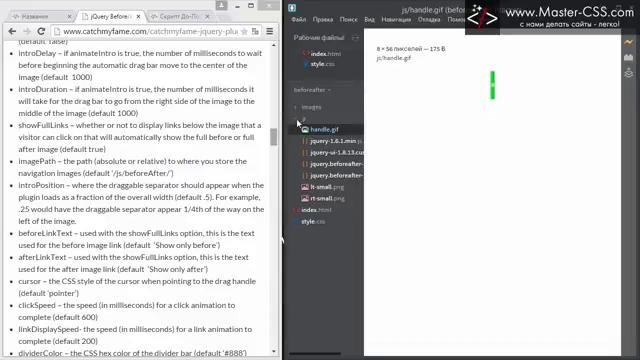The width and height of the screenshot is (640, 360).
Task: Open the Файл menu in Brackets
Action: click(299, 20)
